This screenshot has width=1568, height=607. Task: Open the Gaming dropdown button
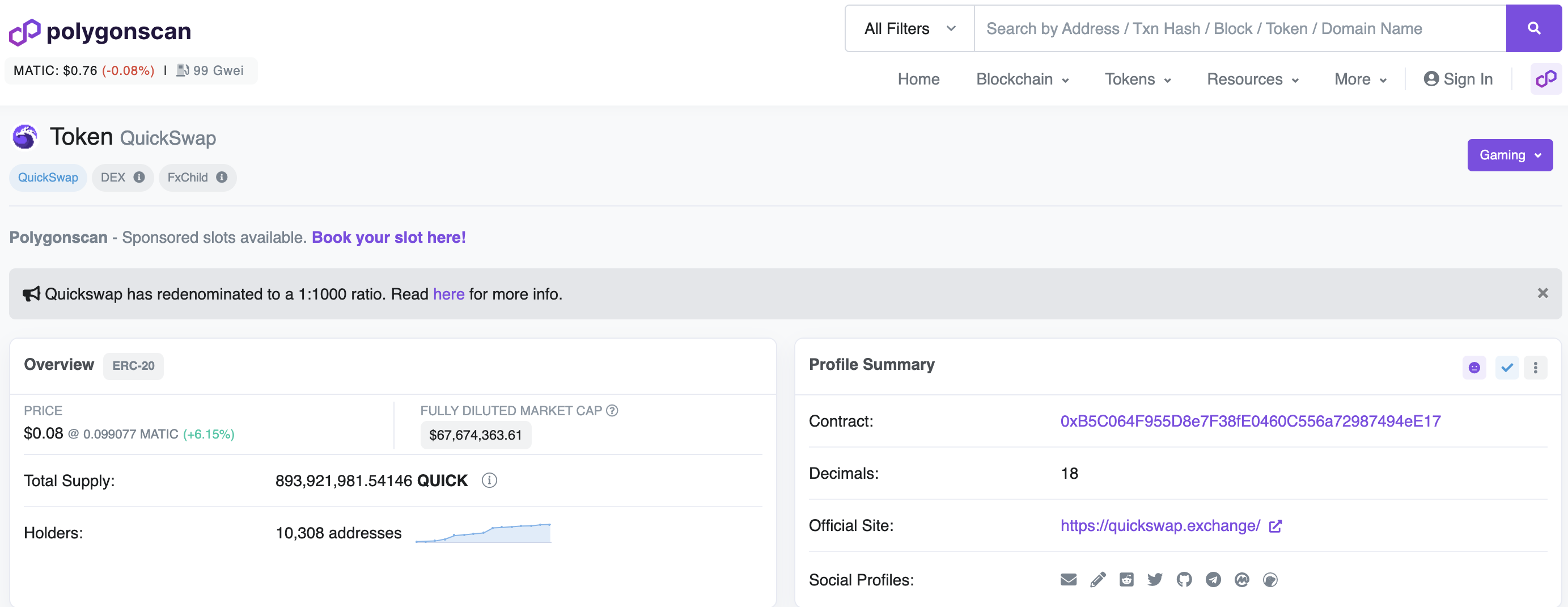coord(1510,155)
